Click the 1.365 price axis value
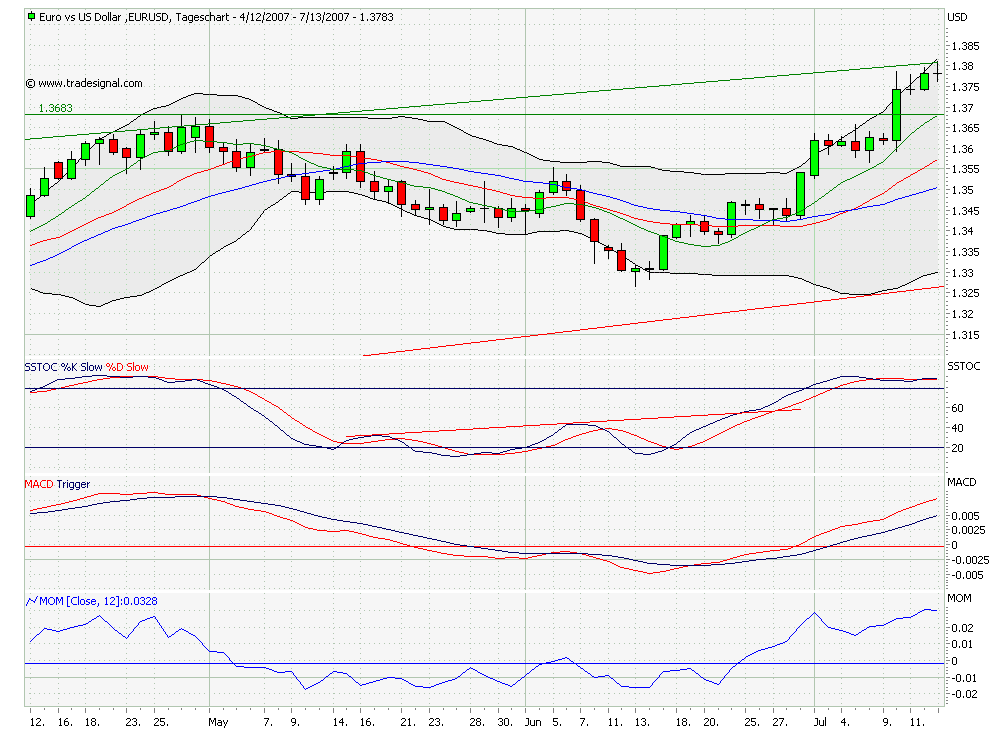1003x739 pixels. coord(965,129)
